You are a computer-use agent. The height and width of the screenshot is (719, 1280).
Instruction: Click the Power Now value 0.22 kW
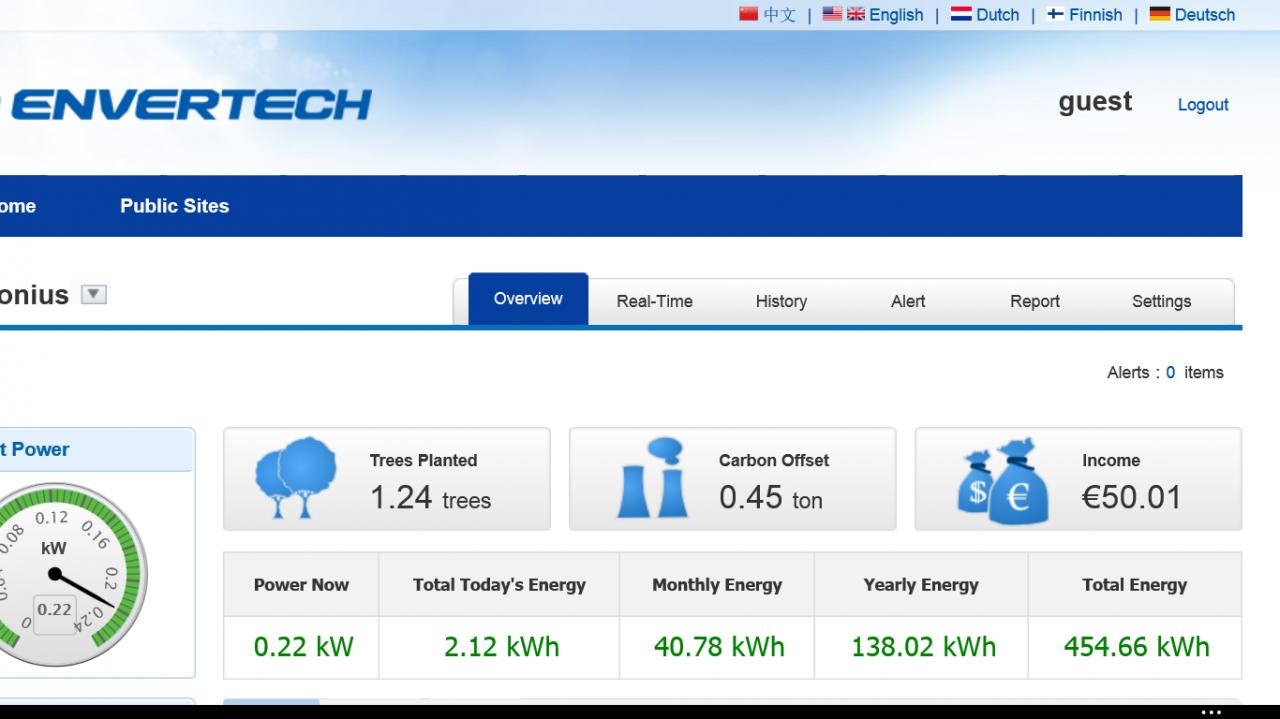(304, 647)
